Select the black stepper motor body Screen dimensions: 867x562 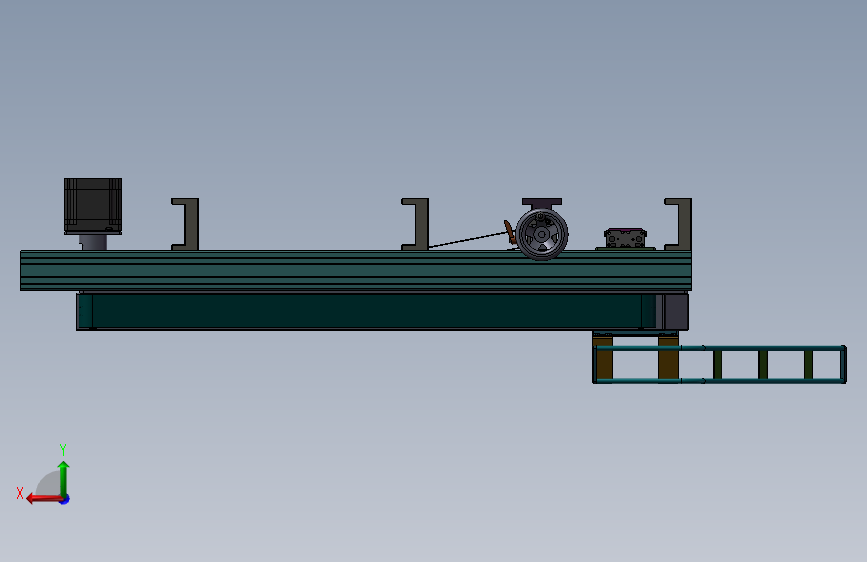[93, 206]
